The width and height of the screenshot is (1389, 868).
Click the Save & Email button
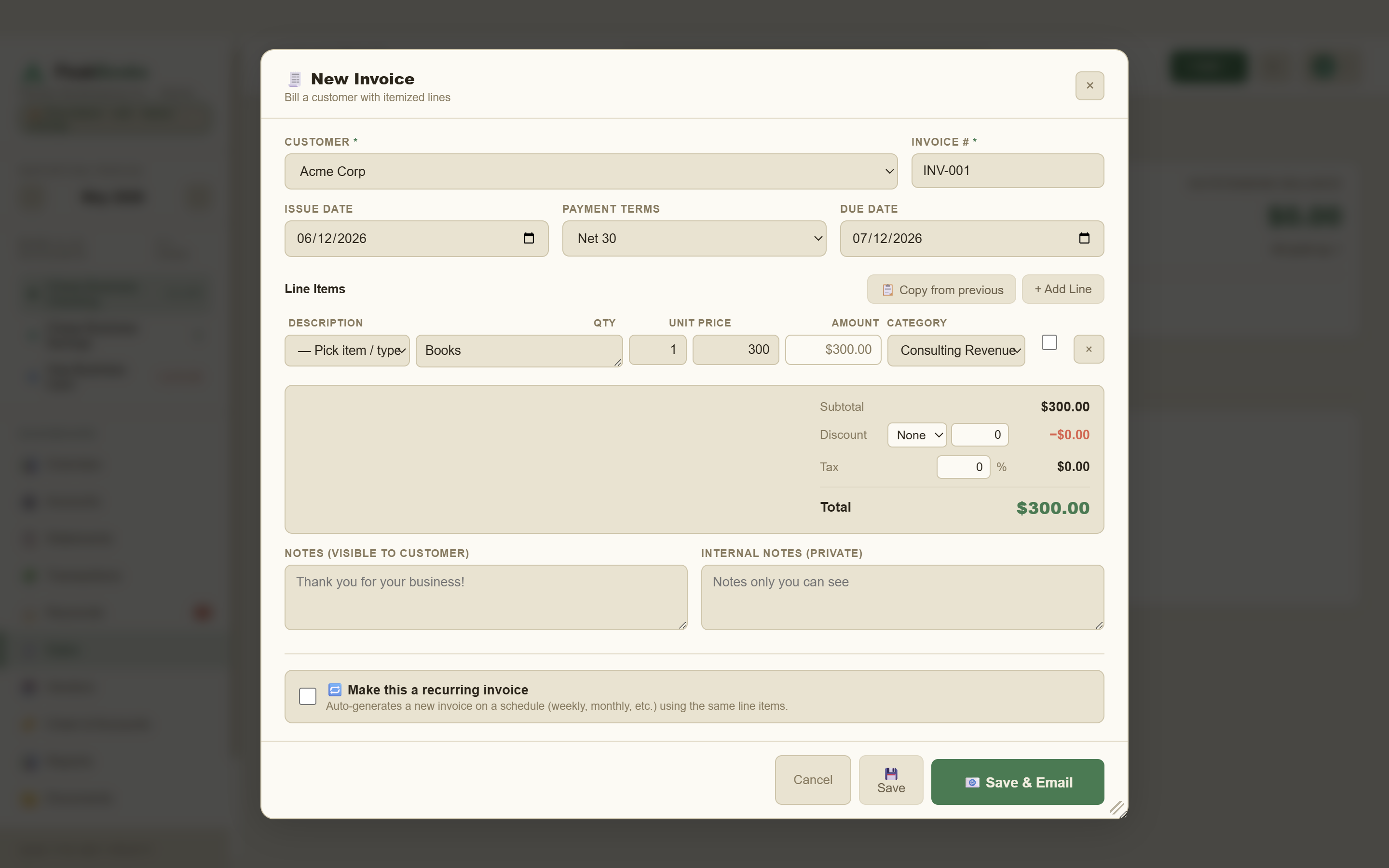click(x=1017, y=782)
